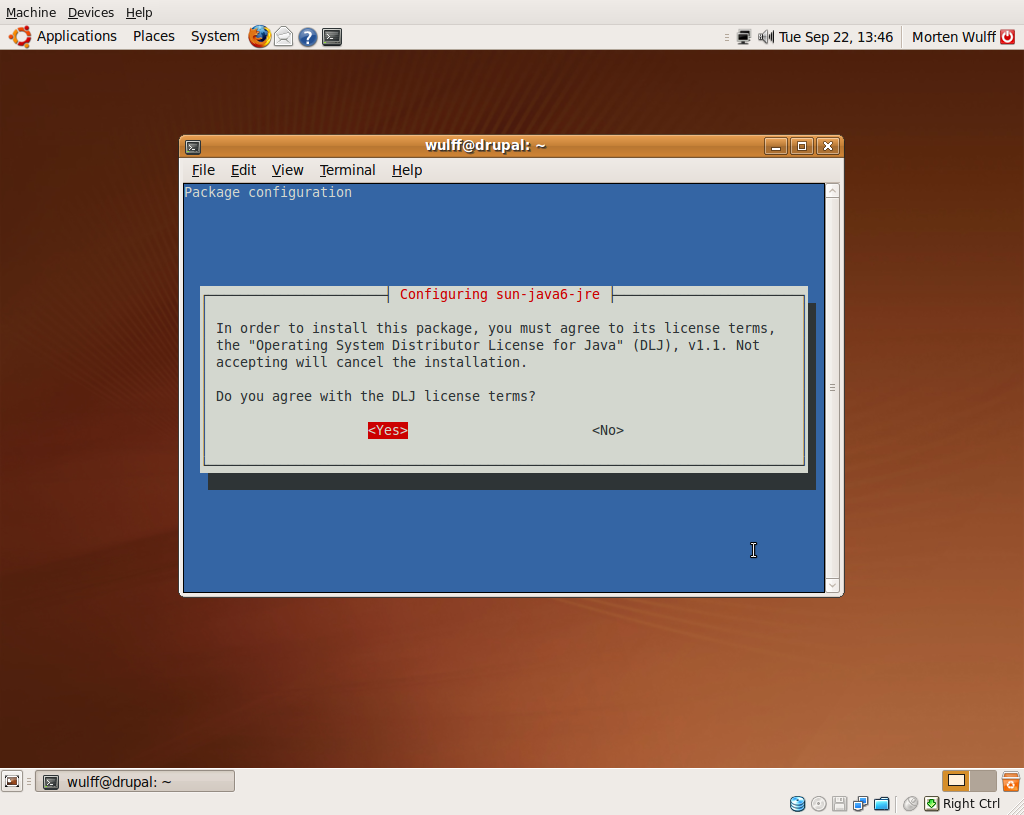1024x815 pixels.
Task: Open the terminal window's Help menu
Action: pyautogui.click(x=407, y=170)
